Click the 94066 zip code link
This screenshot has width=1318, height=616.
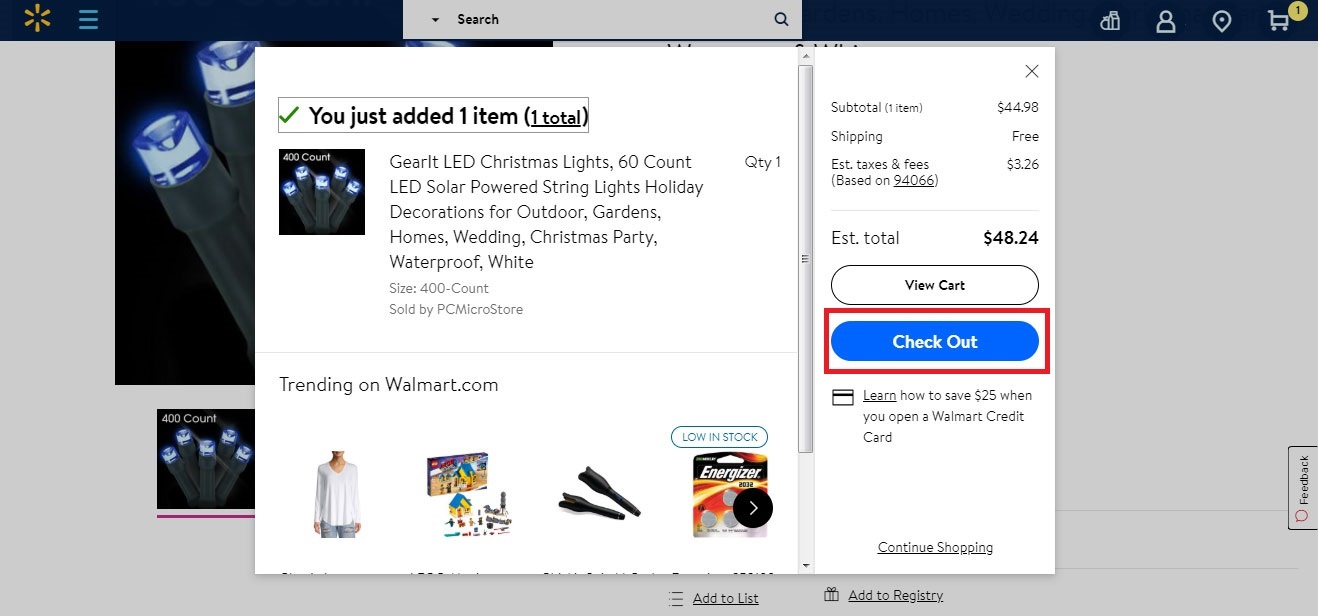(913, 180)
